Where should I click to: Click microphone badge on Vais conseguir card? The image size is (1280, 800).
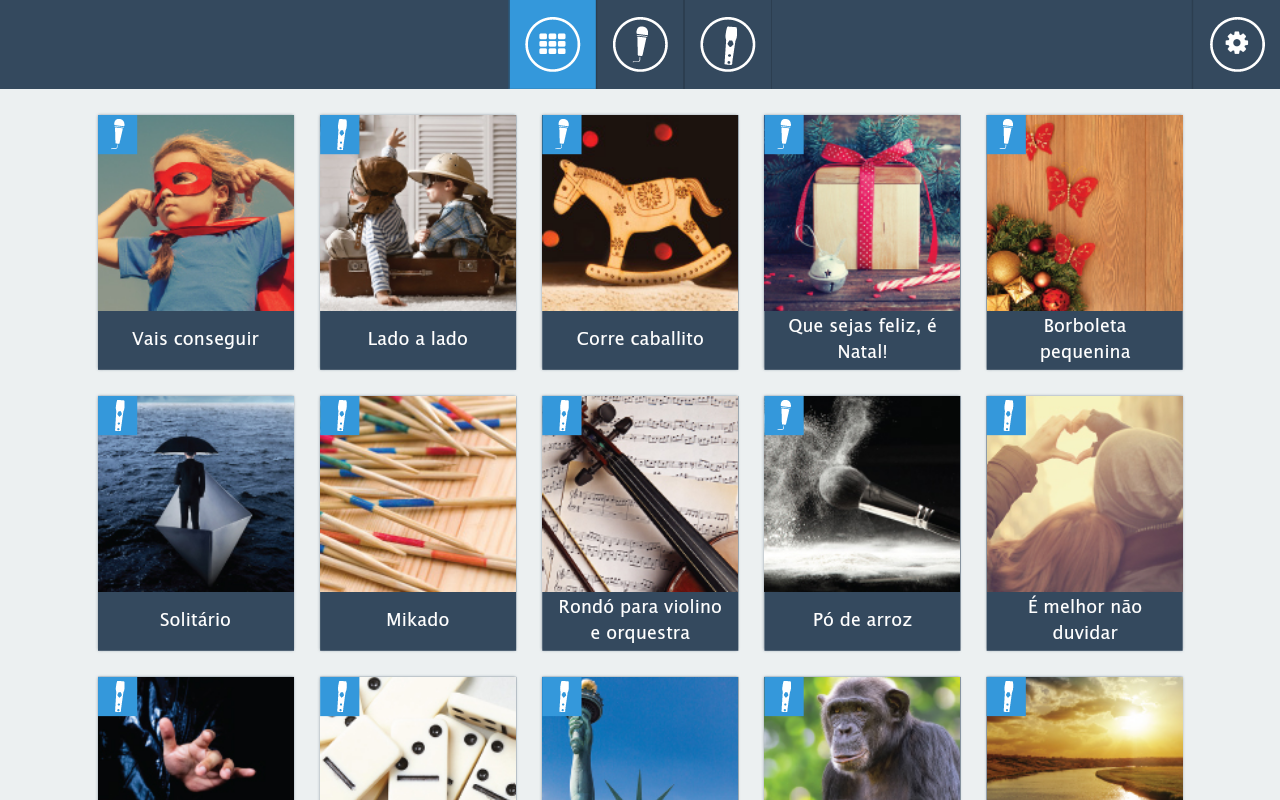(x=118, y=134)
